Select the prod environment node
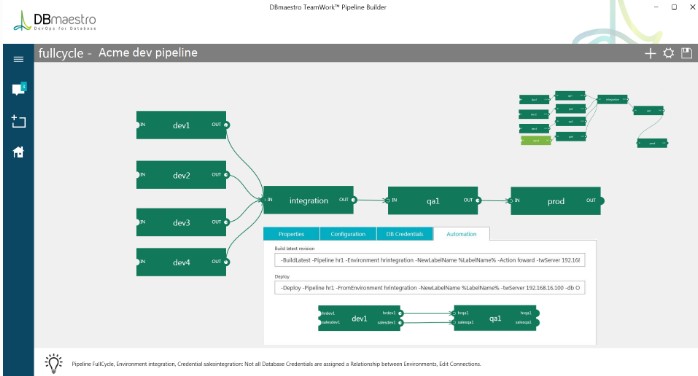This screenshot has width=698, height=376. pyautogui.click(x=556, y=201)
